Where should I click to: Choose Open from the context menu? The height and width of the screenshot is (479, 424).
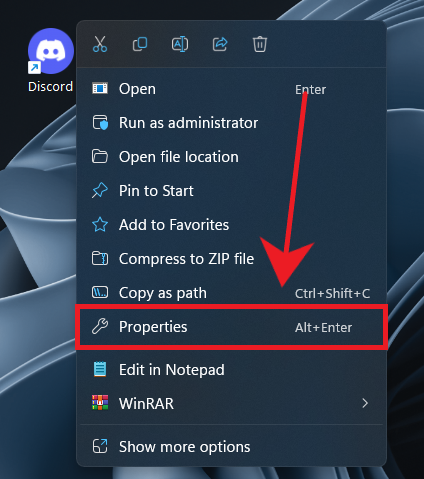click(231, 89)
